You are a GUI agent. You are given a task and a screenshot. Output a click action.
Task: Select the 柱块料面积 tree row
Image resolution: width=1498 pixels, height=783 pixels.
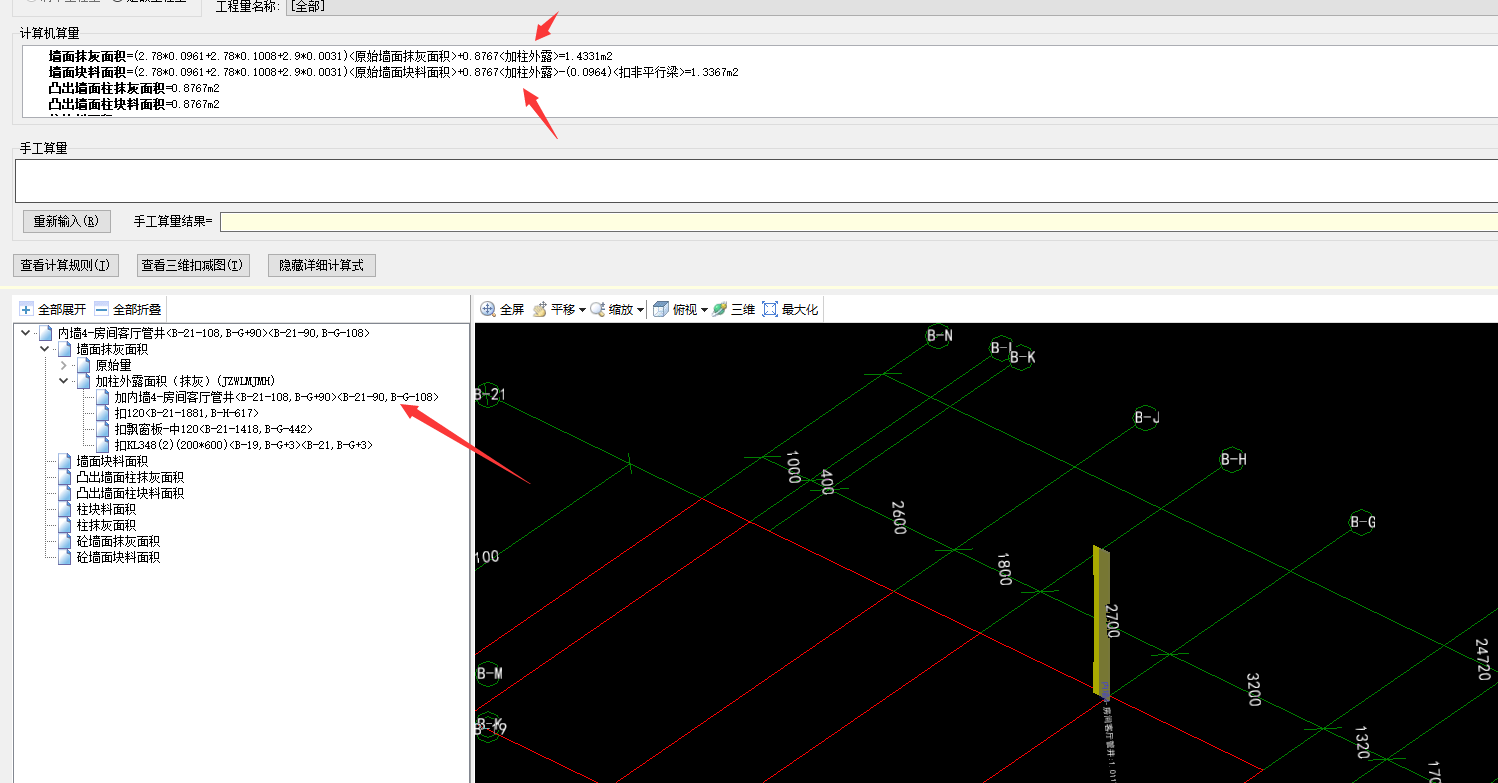[x=106, y=509]
